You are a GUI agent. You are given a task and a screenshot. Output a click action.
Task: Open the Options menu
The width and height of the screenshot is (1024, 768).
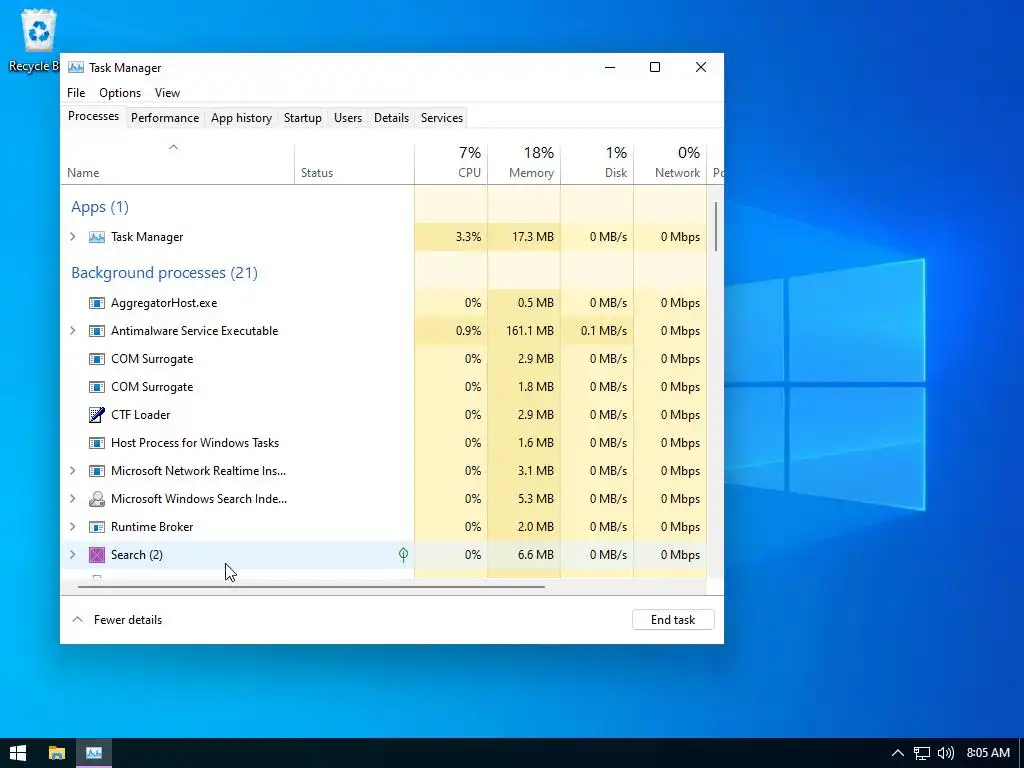pos(120,93)
